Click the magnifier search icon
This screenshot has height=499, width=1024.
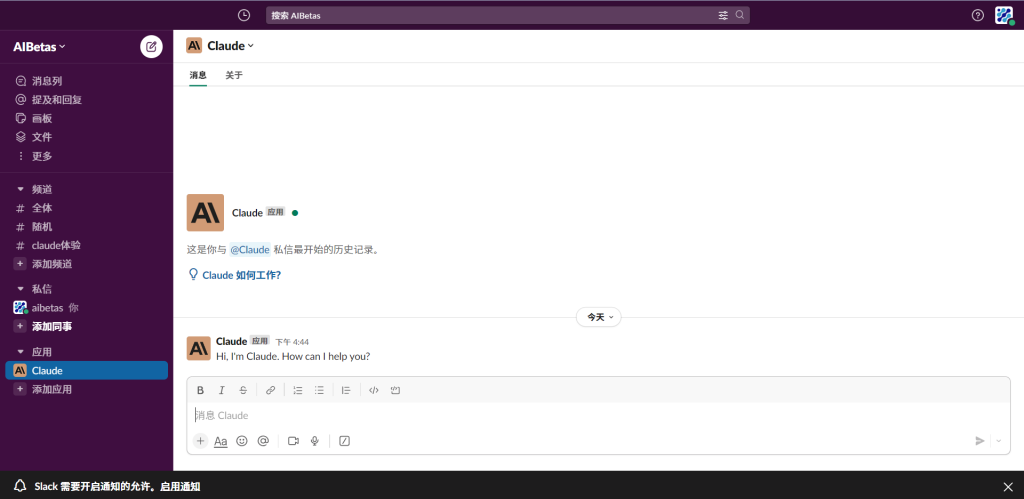click(x=740, y=15)
